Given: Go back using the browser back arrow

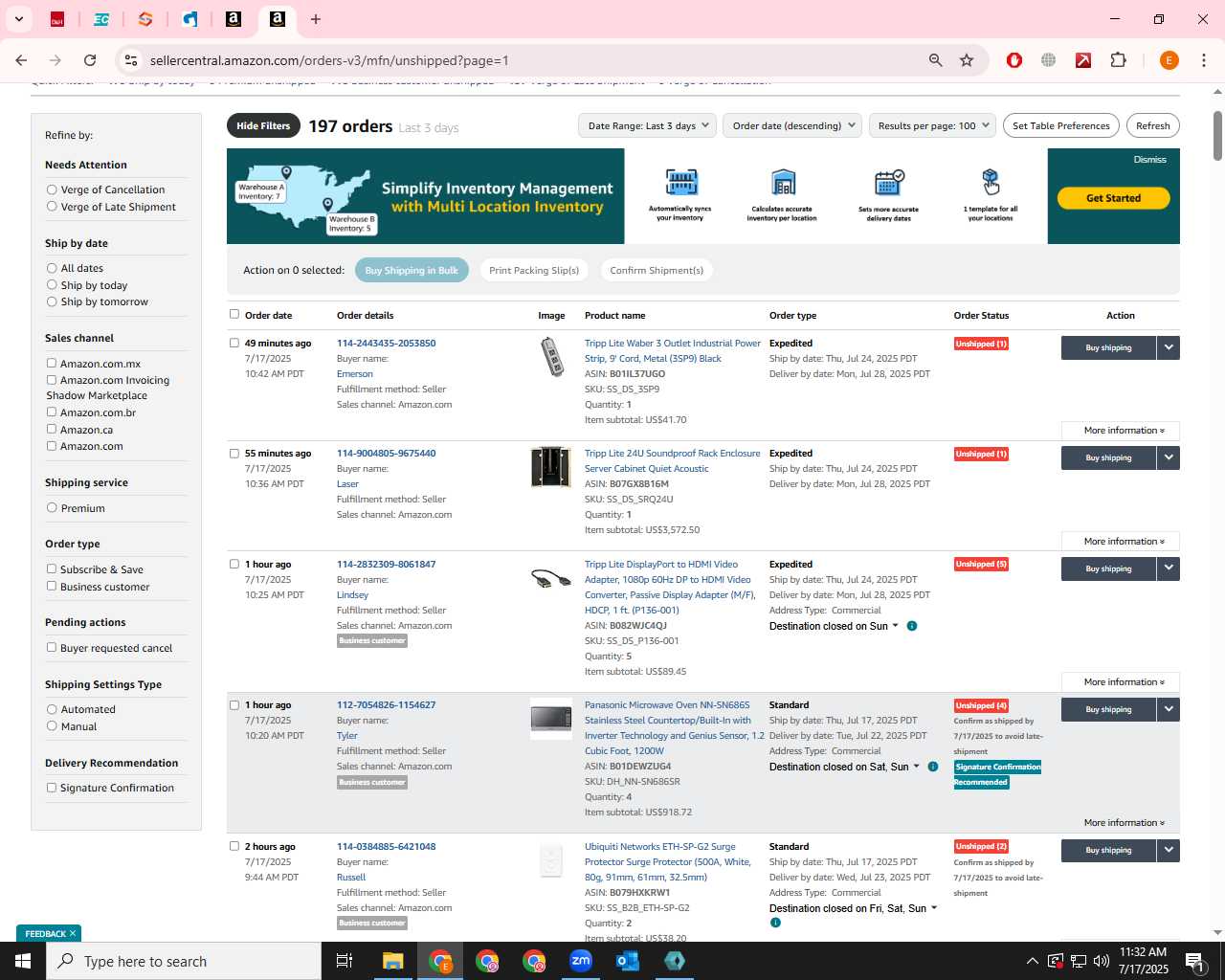Looking at the screenshot, I should [21, 60].
